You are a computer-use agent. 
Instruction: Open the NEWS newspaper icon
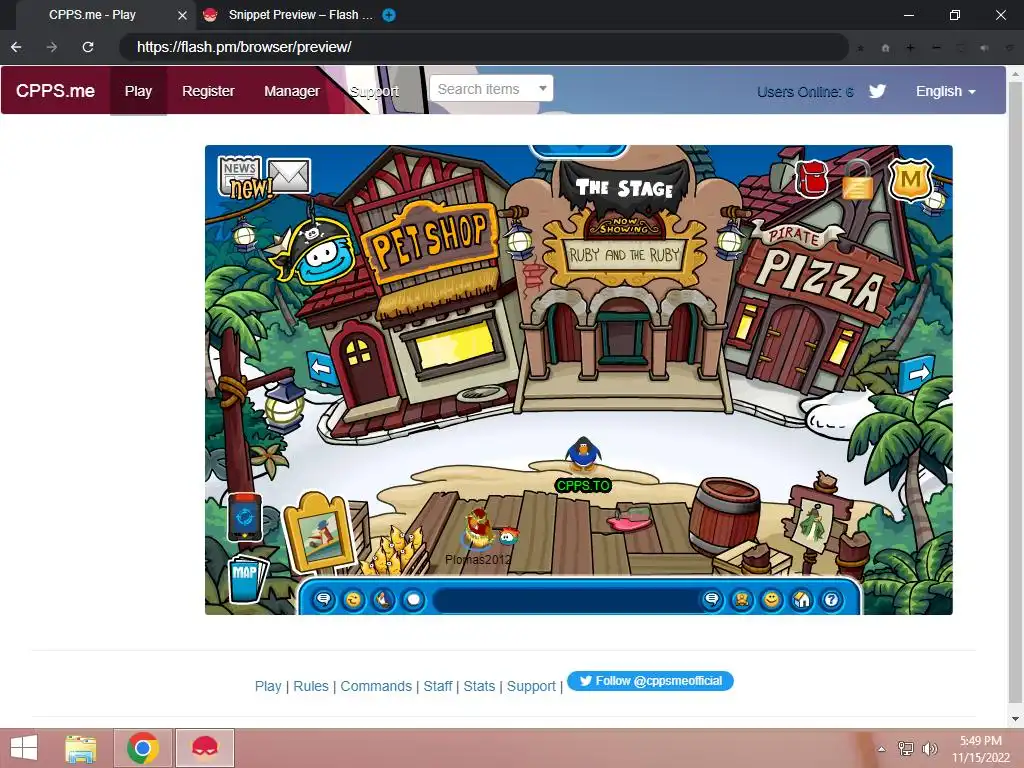(240, 176)
